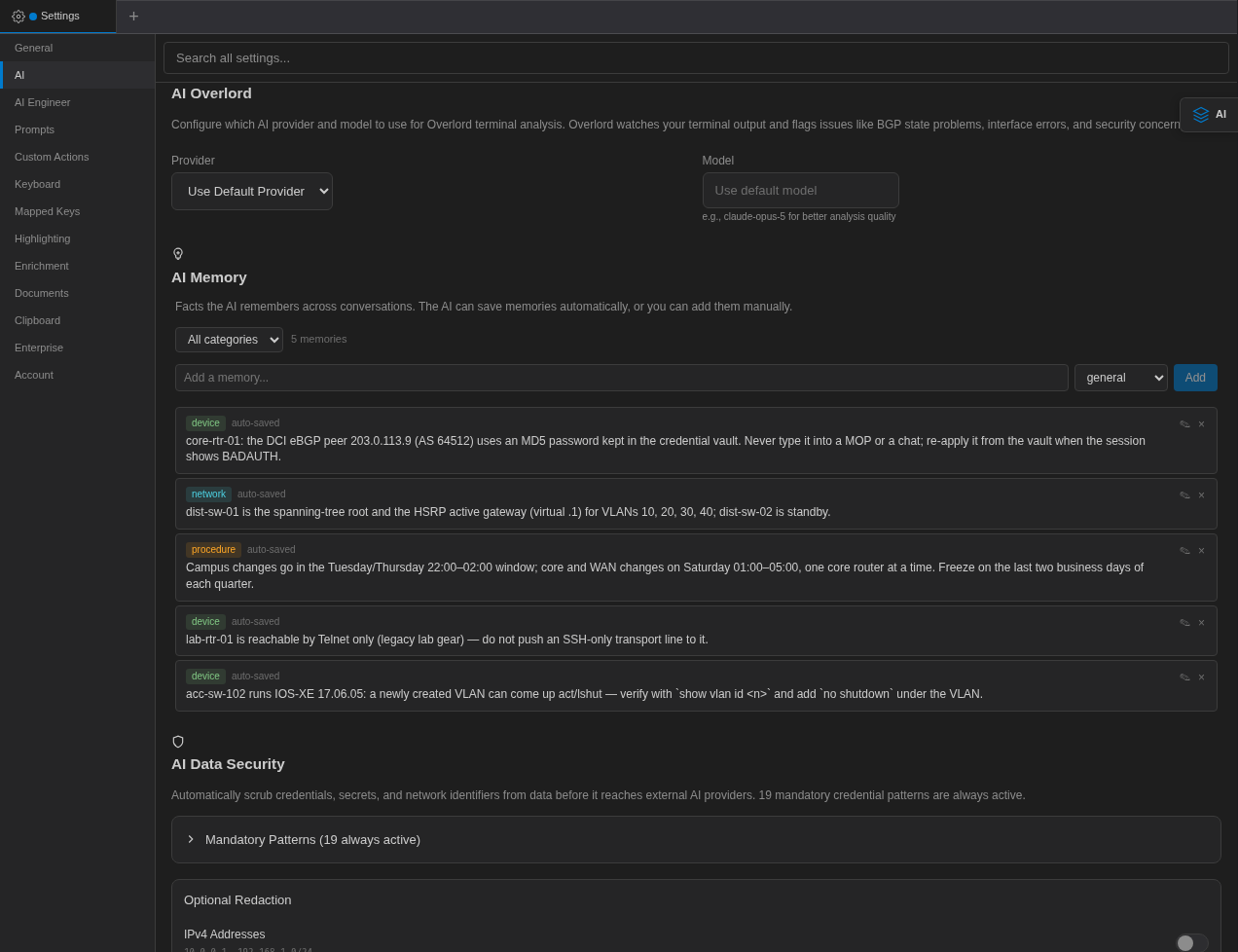Image resolution: width=1238 pixels, height=952 pixels.
Task: Click the AI Memory lightbulb icon
Action: click(x=178, y=254)
